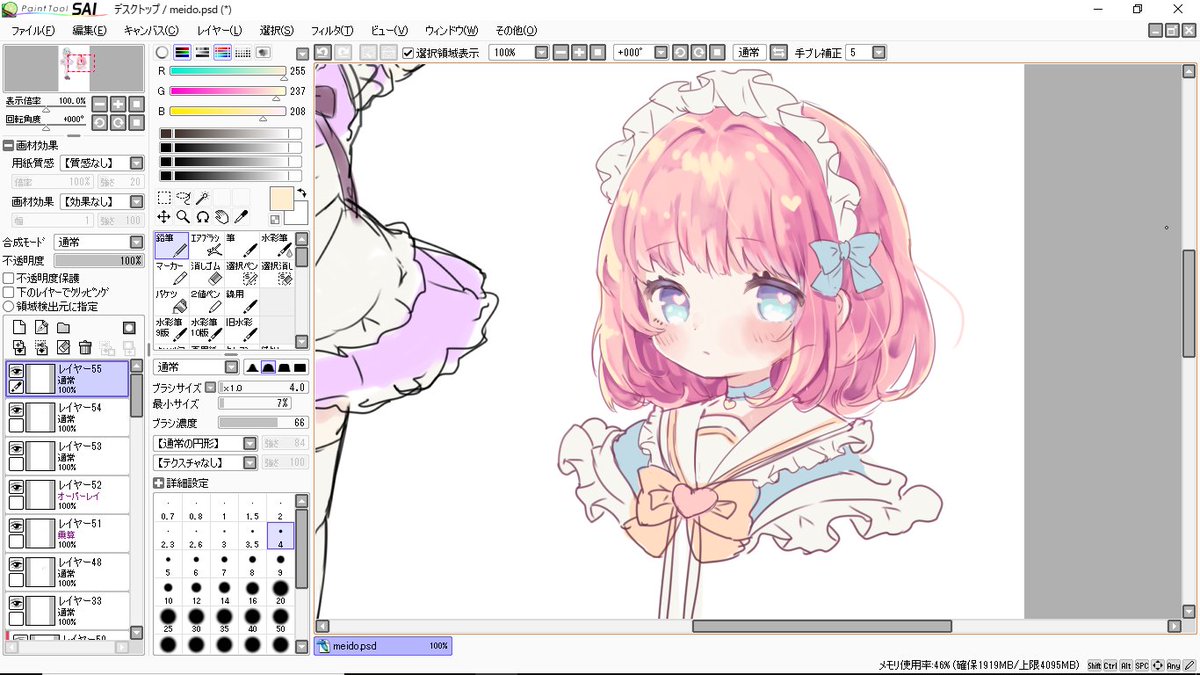Screen dimensions: 1200x675
Task: Select the 水彩筆 watercolor brush tool
Action: pyautogui.click(x=276, y=246)
